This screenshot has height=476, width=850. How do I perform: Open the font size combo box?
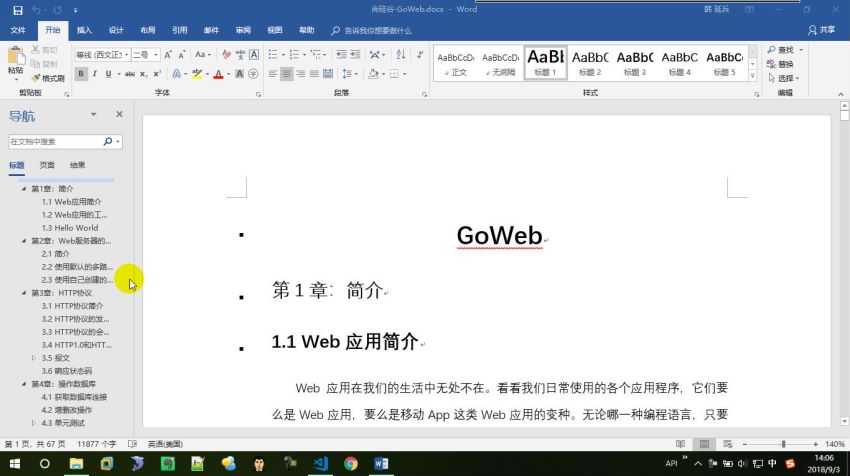(145, 55)
